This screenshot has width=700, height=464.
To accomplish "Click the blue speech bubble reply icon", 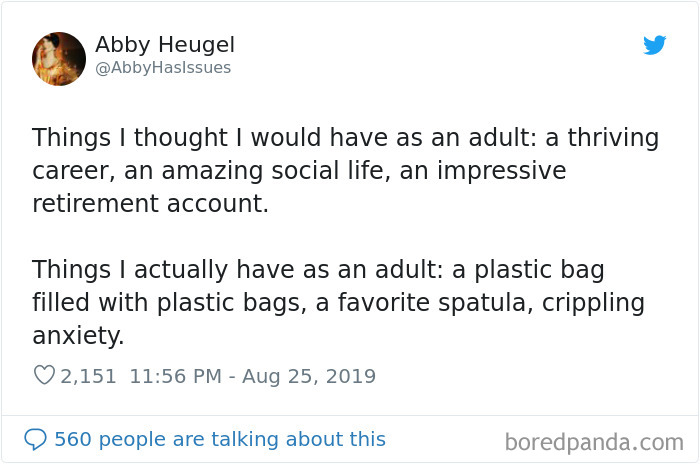I will 35,439.
